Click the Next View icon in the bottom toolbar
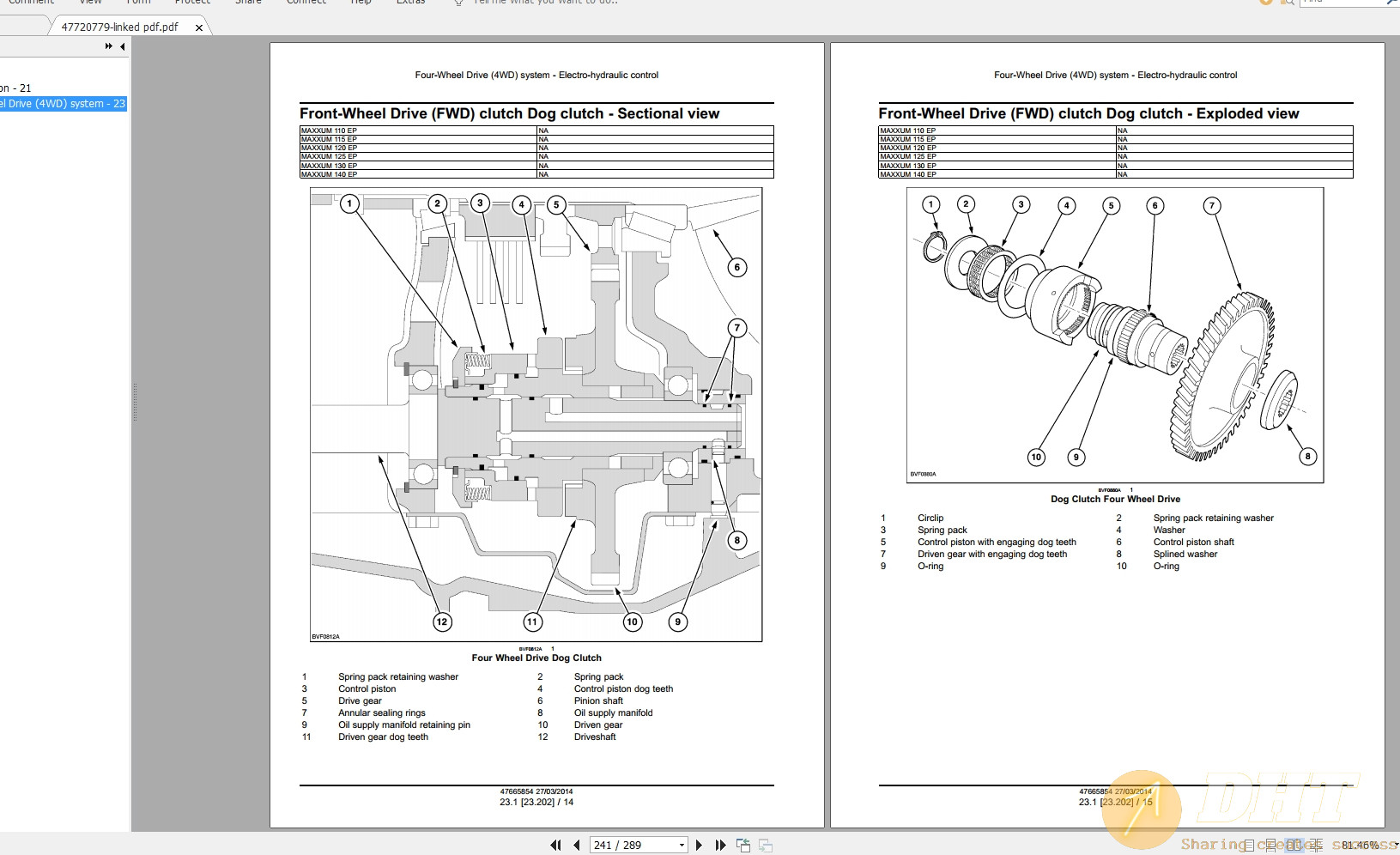Screen dimensions: 1400x855 pyautogui.click(x=766, y=845)
